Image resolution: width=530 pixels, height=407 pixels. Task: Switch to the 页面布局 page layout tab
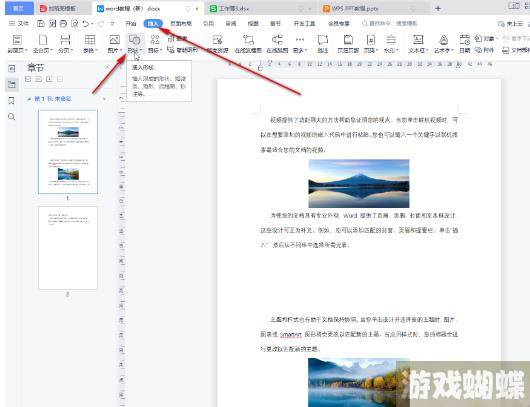click(181, 23)
